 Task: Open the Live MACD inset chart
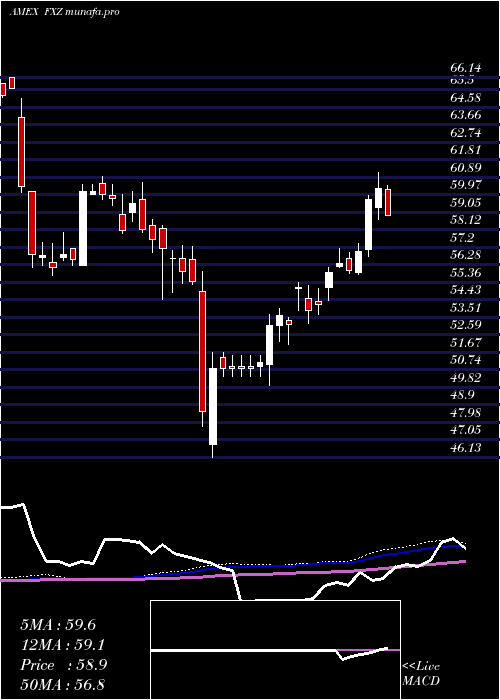point(275,650)
